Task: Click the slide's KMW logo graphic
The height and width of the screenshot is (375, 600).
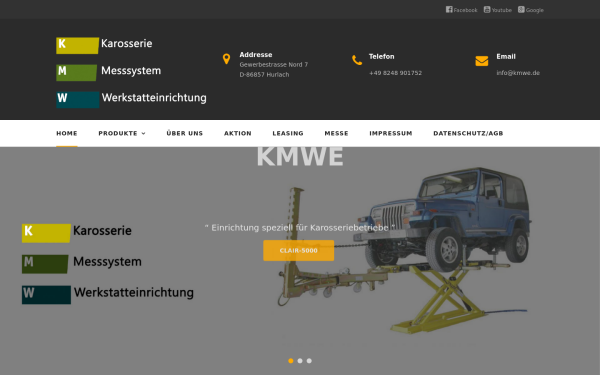Action: (x=108, y=264)
